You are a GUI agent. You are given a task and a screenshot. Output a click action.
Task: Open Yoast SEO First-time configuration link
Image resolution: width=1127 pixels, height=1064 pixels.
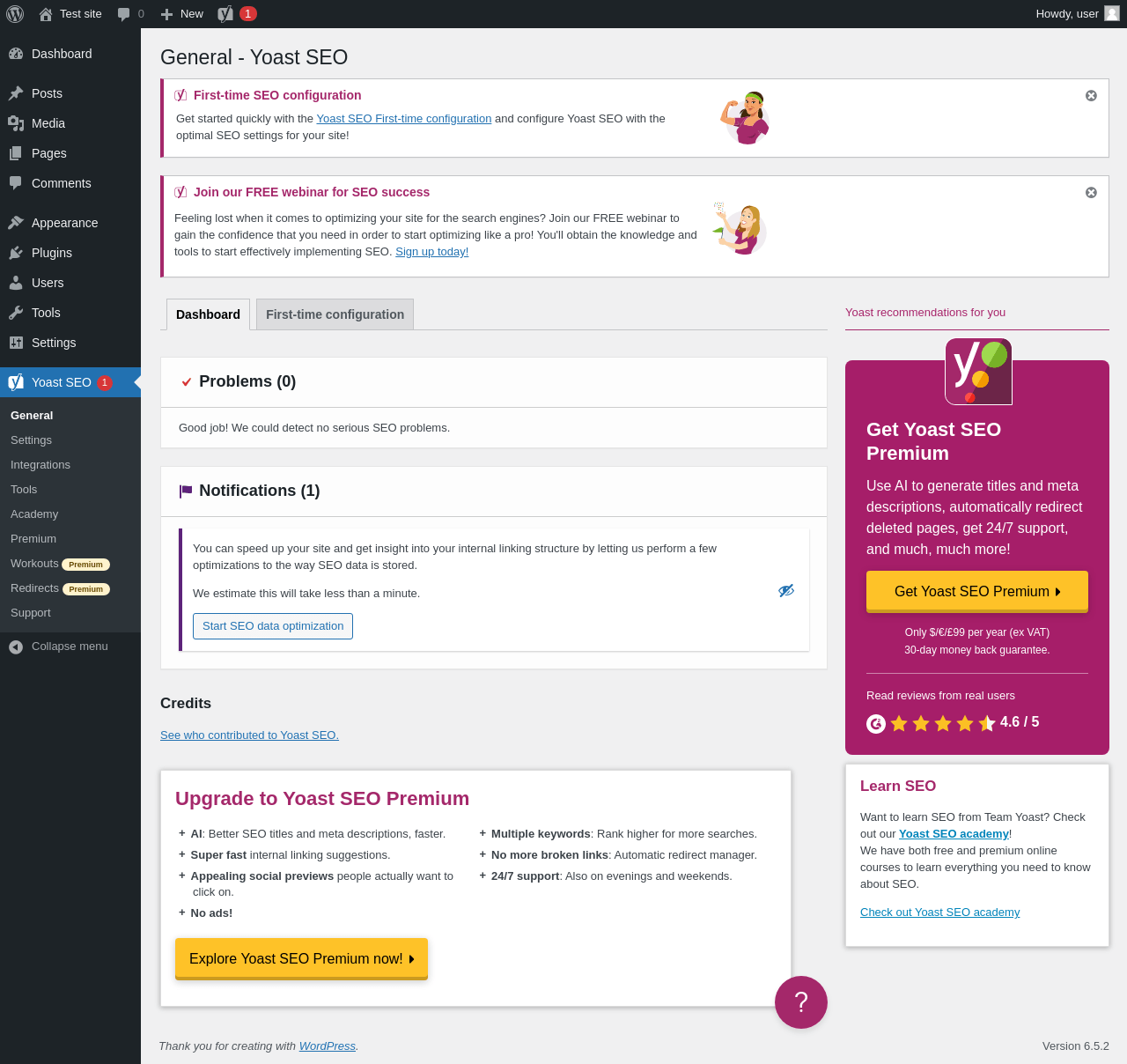(x=404, y=119)
